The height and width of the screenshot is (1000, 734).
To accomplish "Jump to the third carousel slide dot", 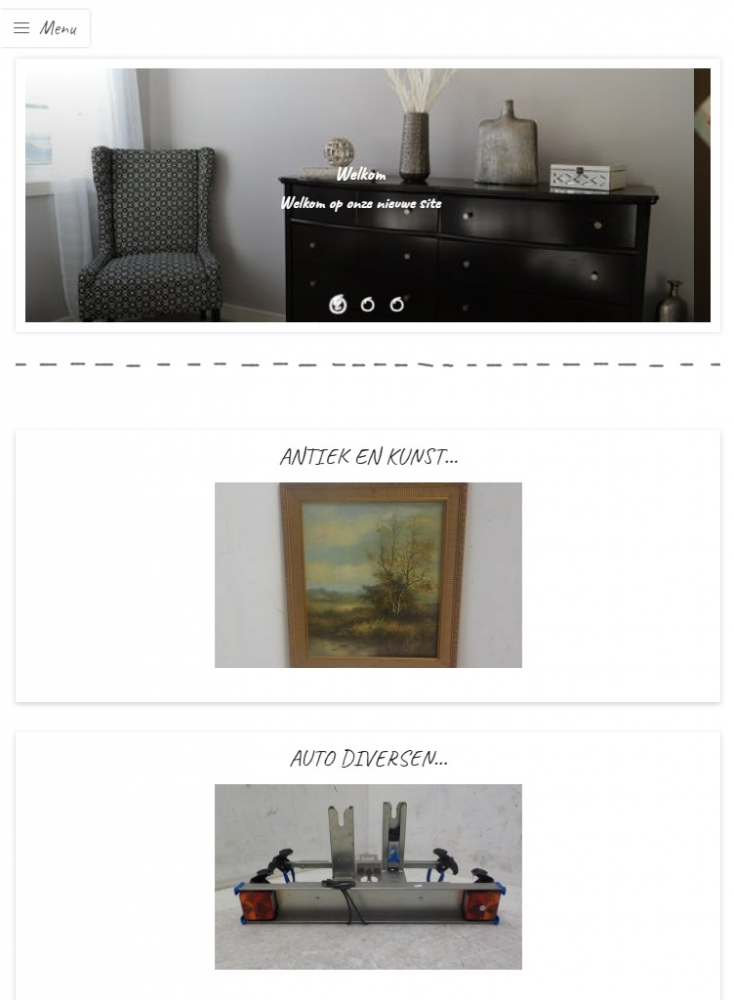I will pos(397,305).
